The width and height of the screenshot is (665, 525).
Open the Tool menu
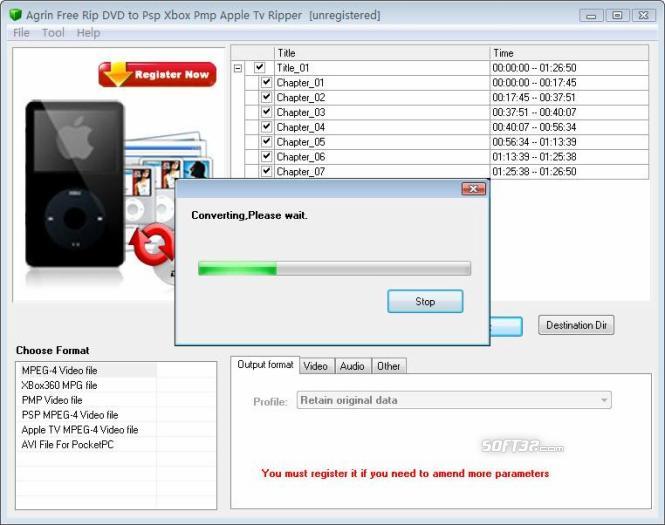pyautogui.click(x=53, y=33)
